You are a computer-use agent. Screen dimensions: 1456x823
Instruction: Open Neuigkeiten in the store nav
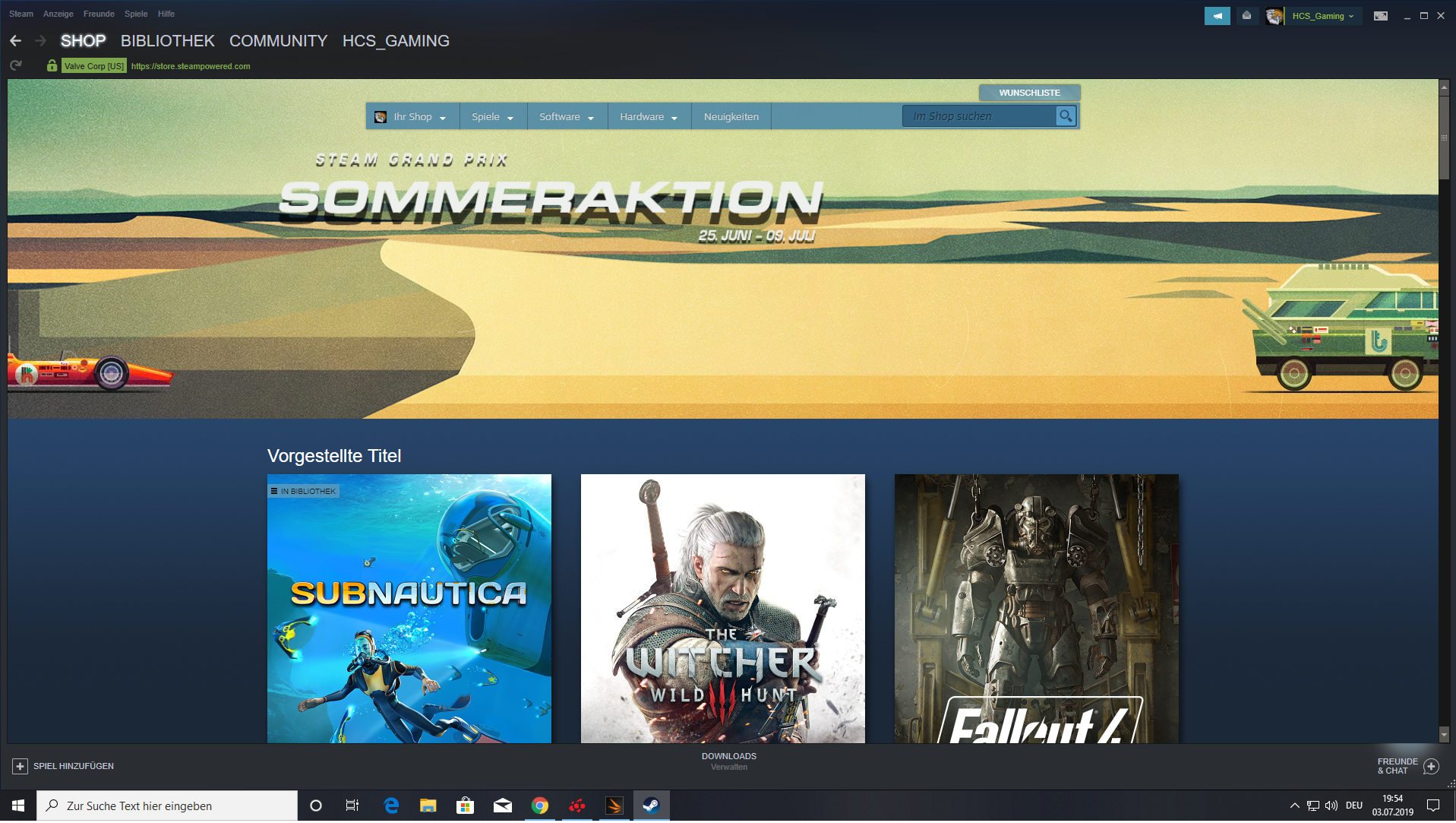731,117
